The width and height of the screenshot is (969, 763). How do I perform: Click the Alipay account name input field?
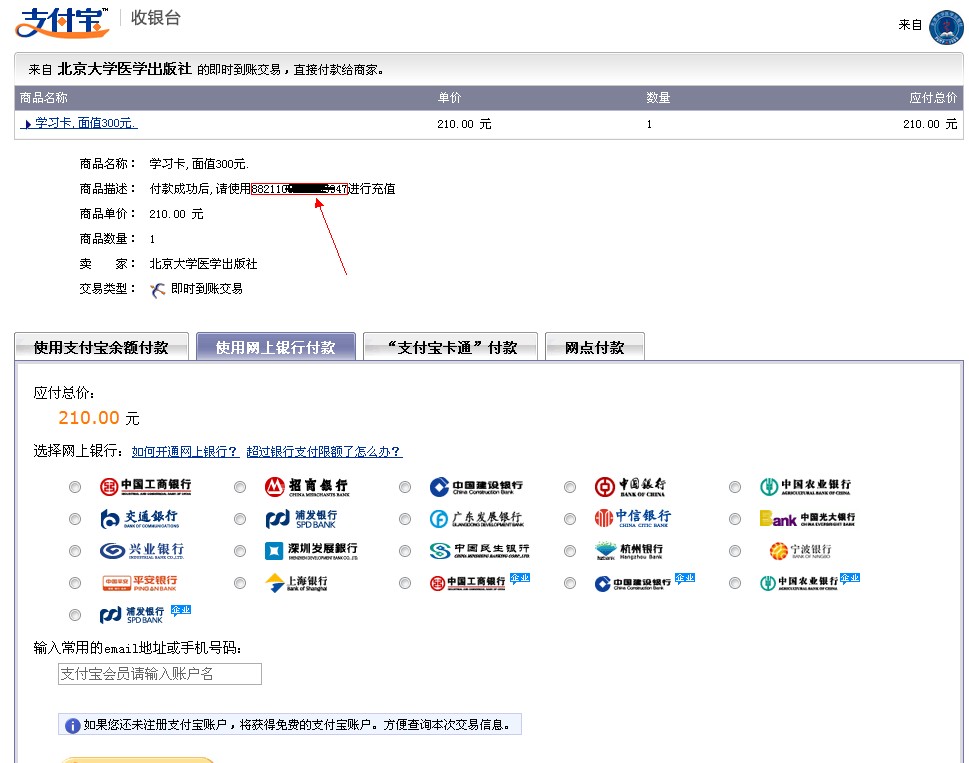(x=160, y=674)
